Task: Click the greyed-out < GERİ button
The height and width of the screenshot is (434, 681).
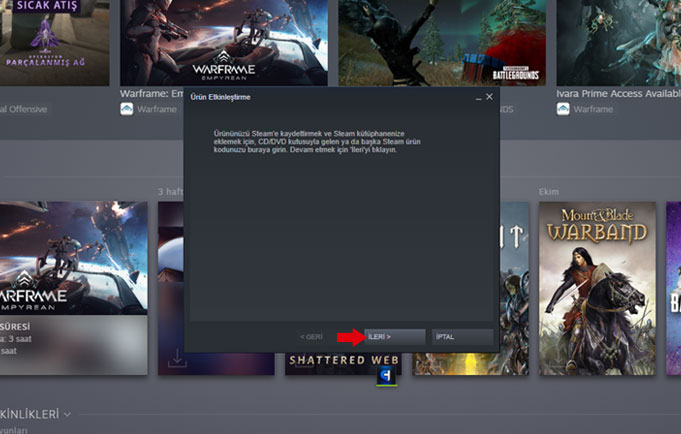Action: 311,337
